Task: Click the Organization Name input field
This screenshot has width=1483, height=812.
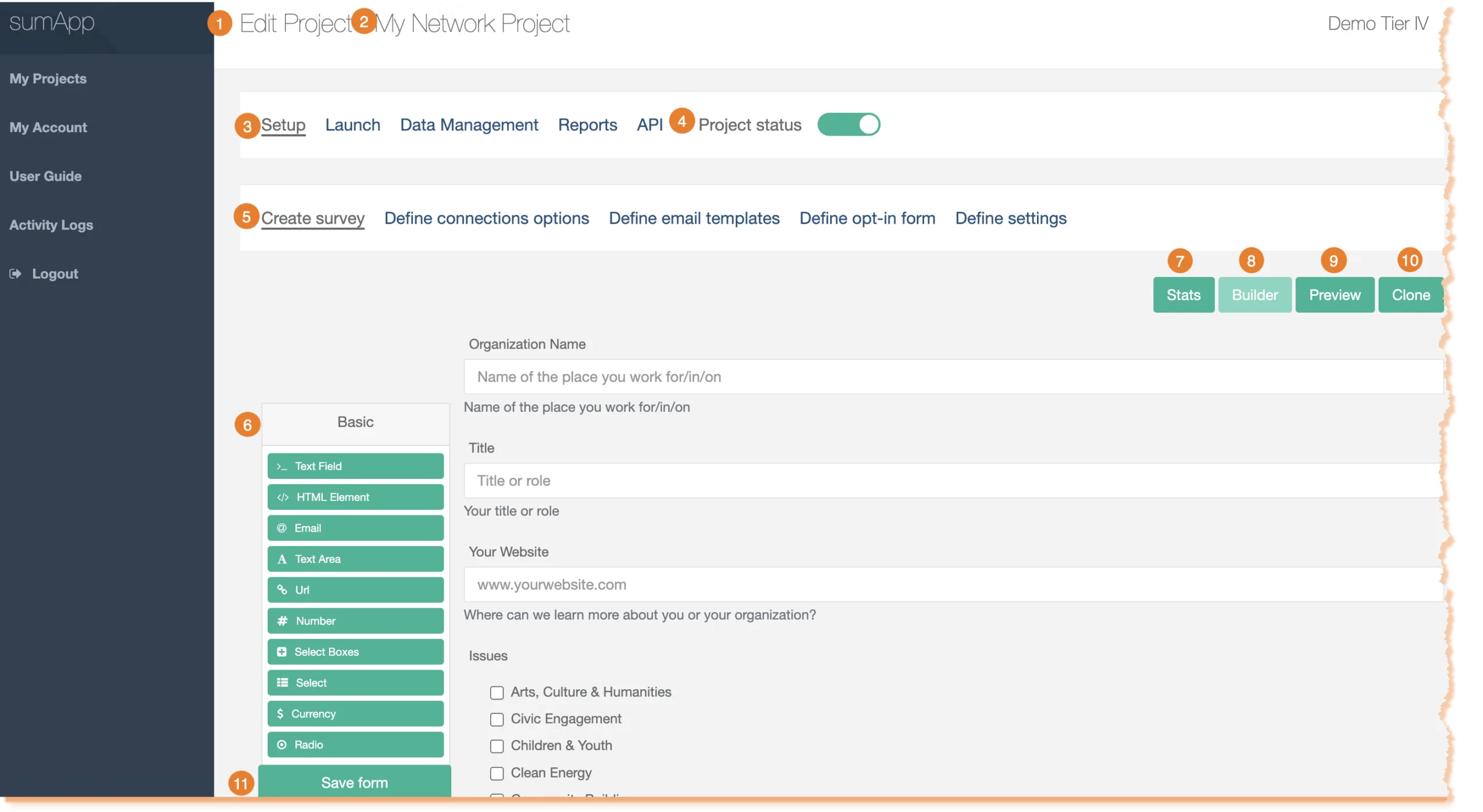Action: (x=954, y=377)
